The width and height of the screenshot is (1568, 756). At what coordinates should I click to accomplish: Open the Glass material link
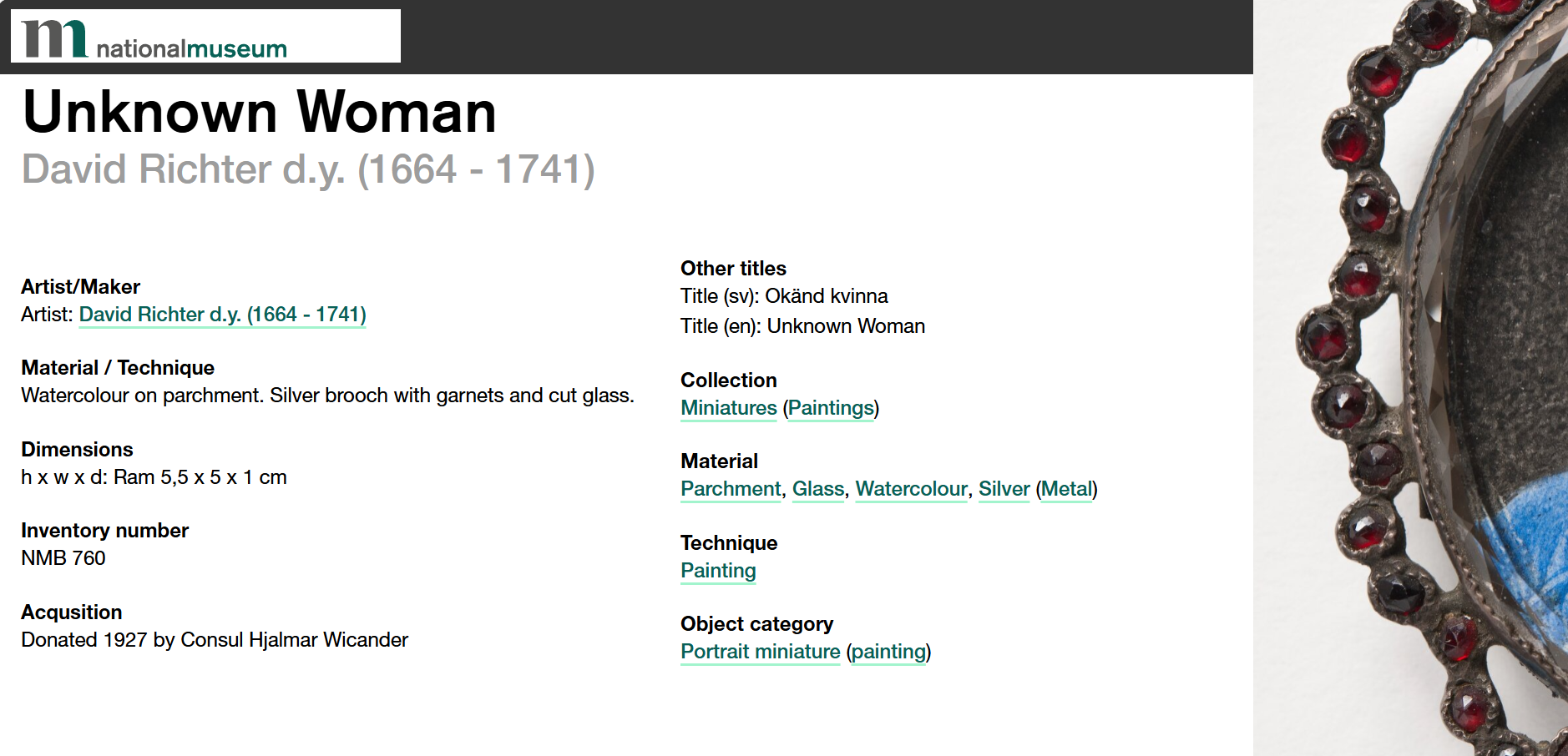[818, 489]
